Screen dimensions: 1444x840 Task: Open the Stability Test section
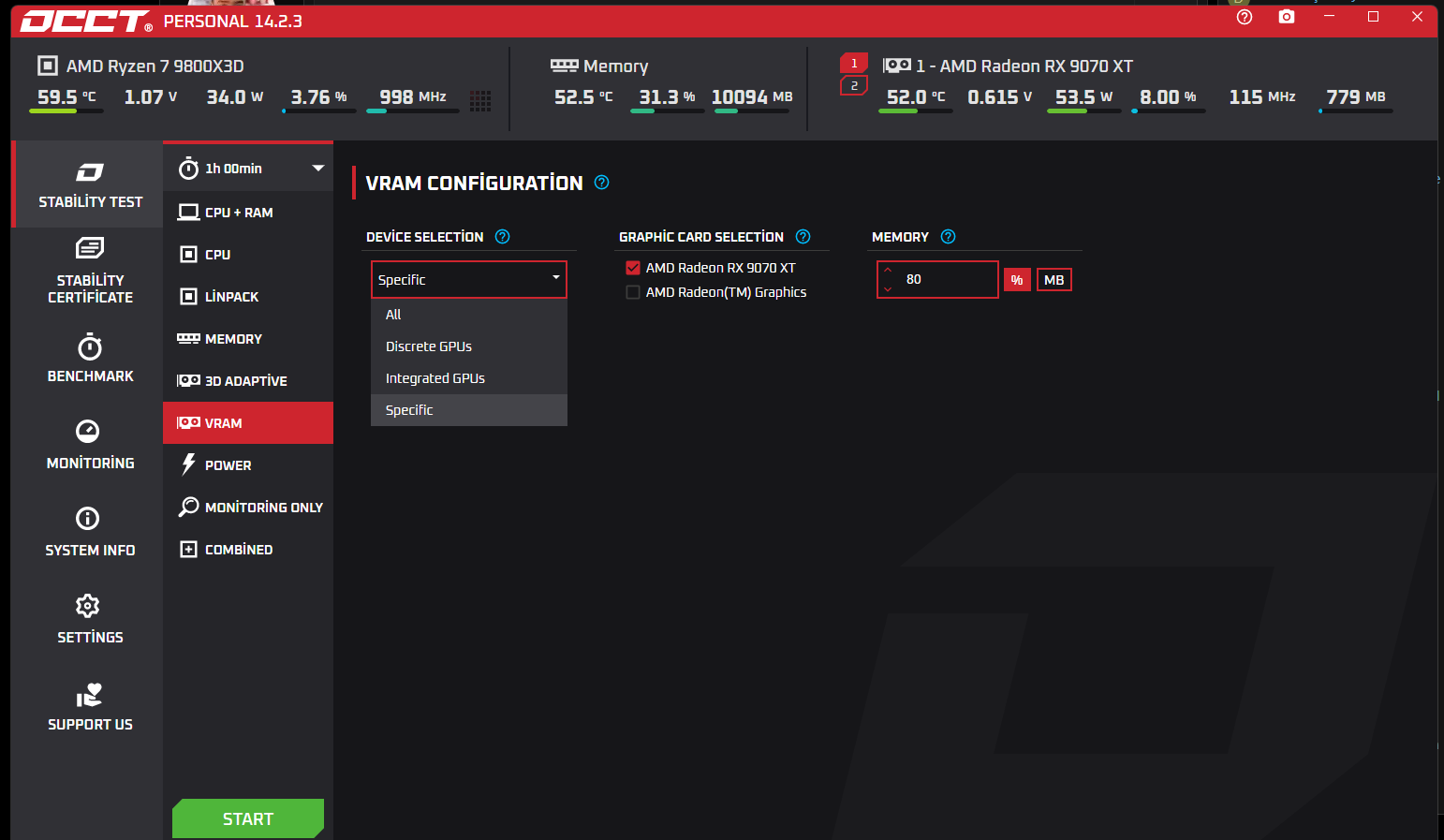90,184
